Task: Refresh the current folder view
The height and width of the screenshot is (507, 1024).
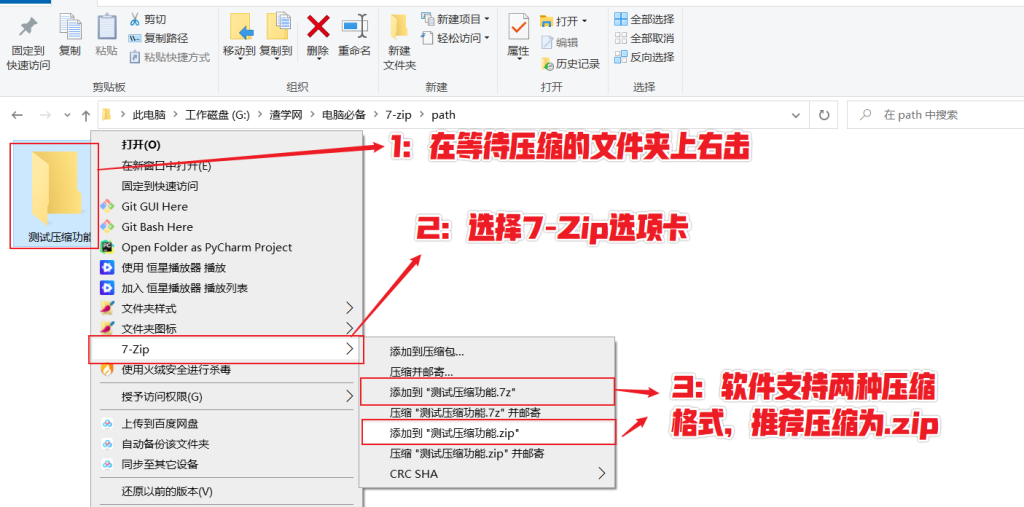Action: (x=824, y=115)
